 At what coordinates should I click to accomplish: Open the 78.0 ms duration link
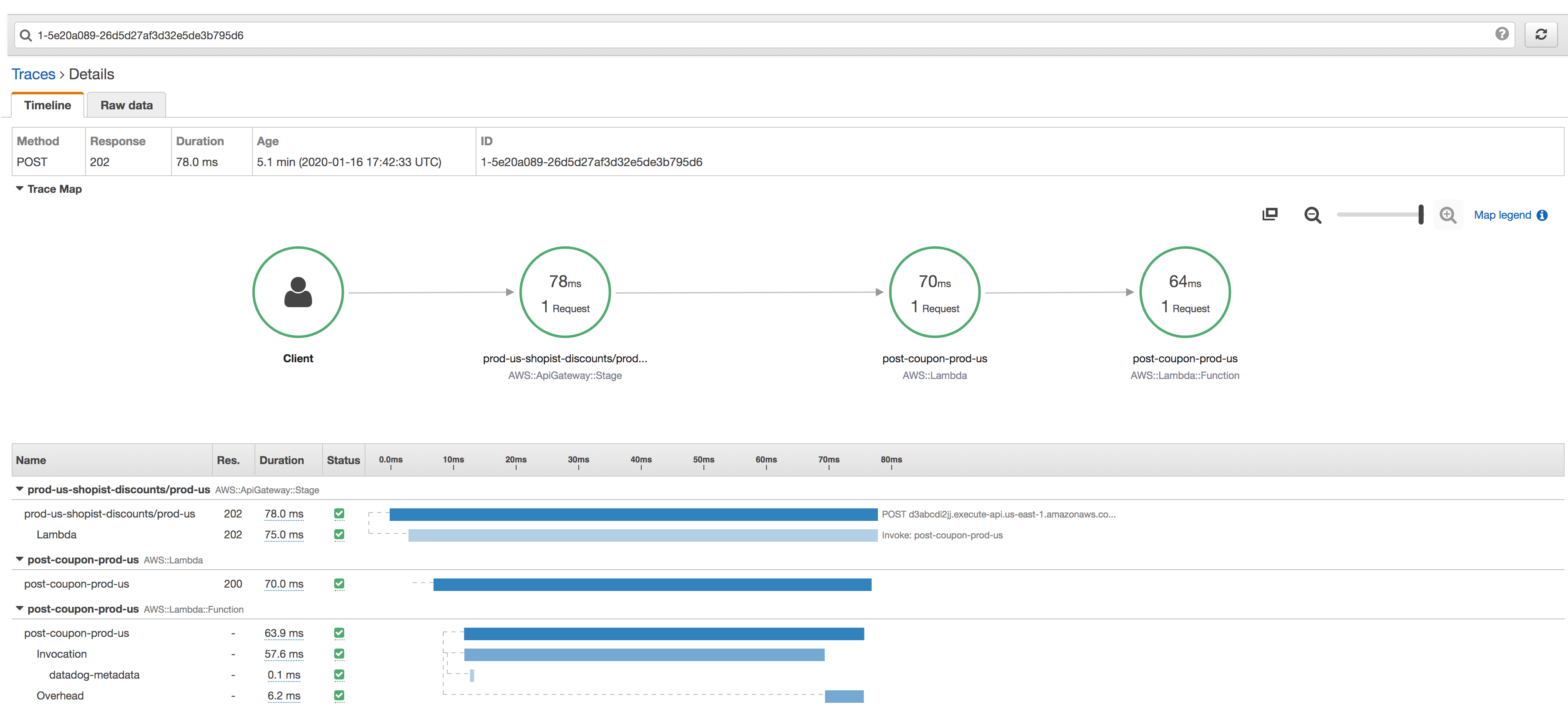pos(284,513)
